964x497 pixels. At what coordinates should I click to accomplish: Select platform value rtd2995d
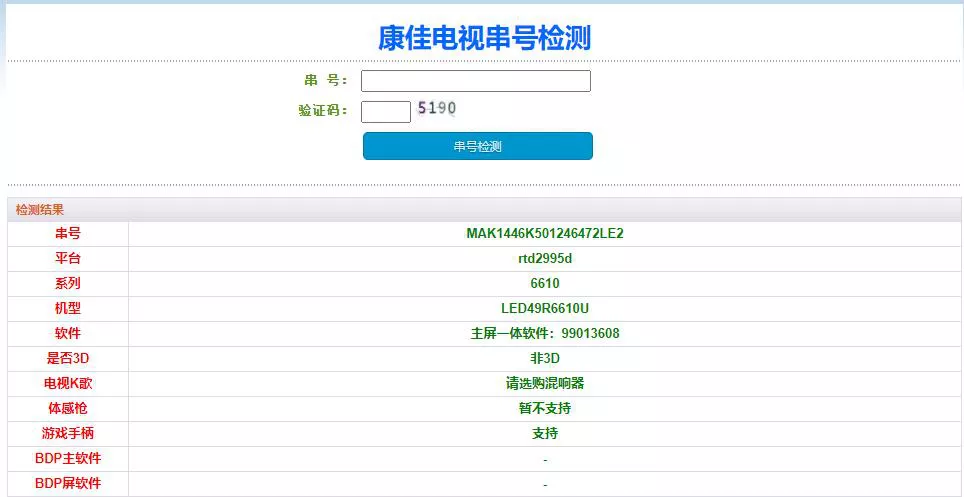click(x=545, y=259)
